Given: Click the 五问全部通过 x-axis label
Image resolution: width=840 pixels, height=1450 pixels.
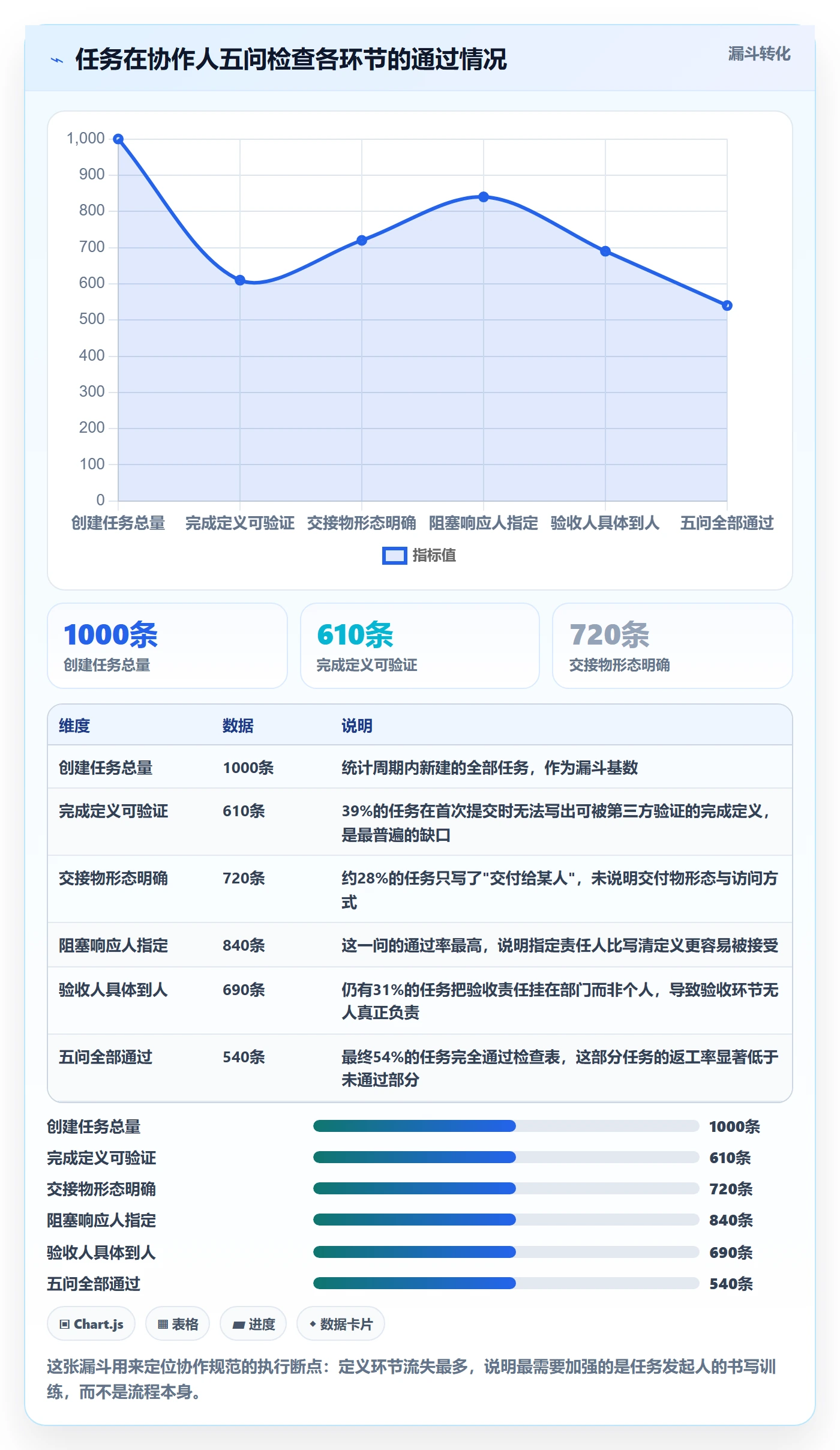Looking at the screenshot, I should tap(727, 523).
